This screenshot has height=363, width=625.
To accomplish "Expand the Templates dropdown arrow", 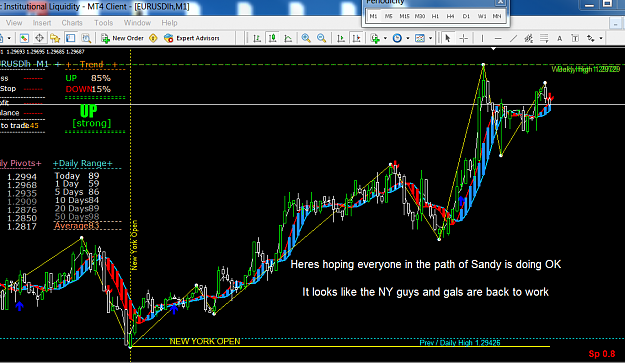I will [430, 38].
